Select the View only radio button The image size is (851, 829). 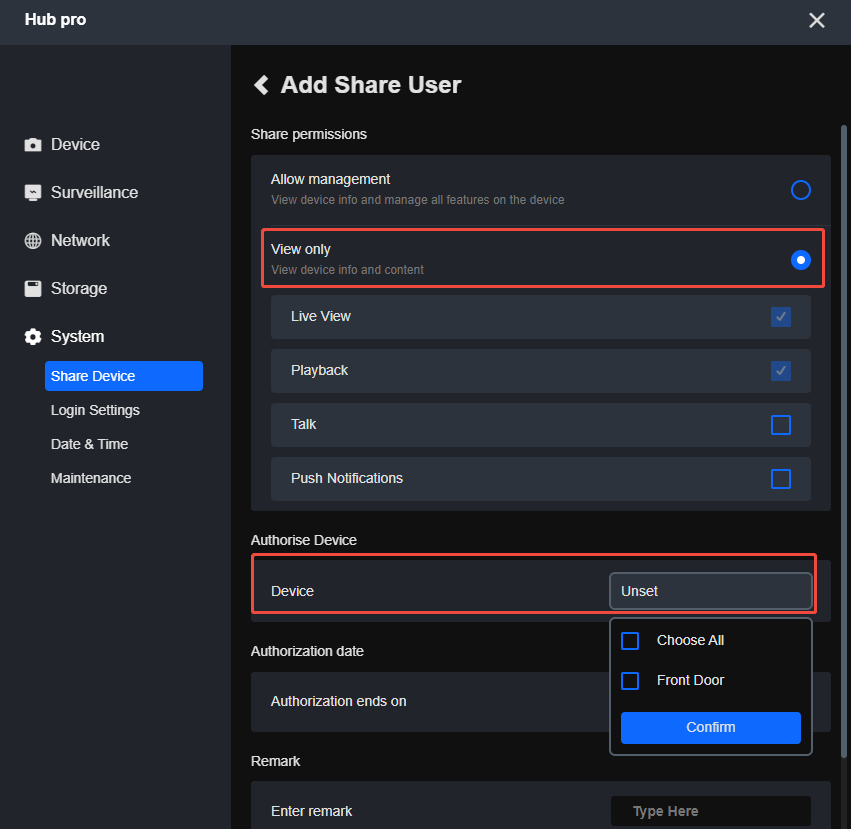tap(801, 260)
